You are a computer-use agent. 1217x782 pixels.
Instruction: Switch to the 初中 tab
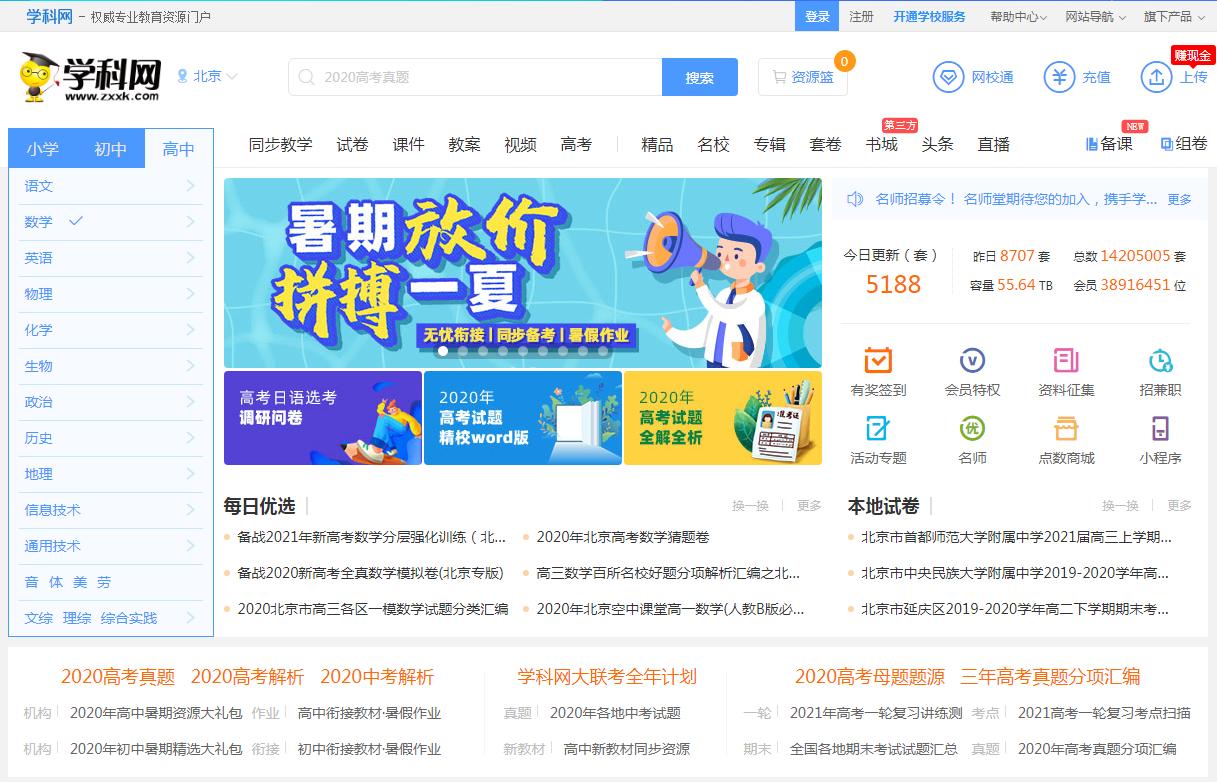coord(110,148)
